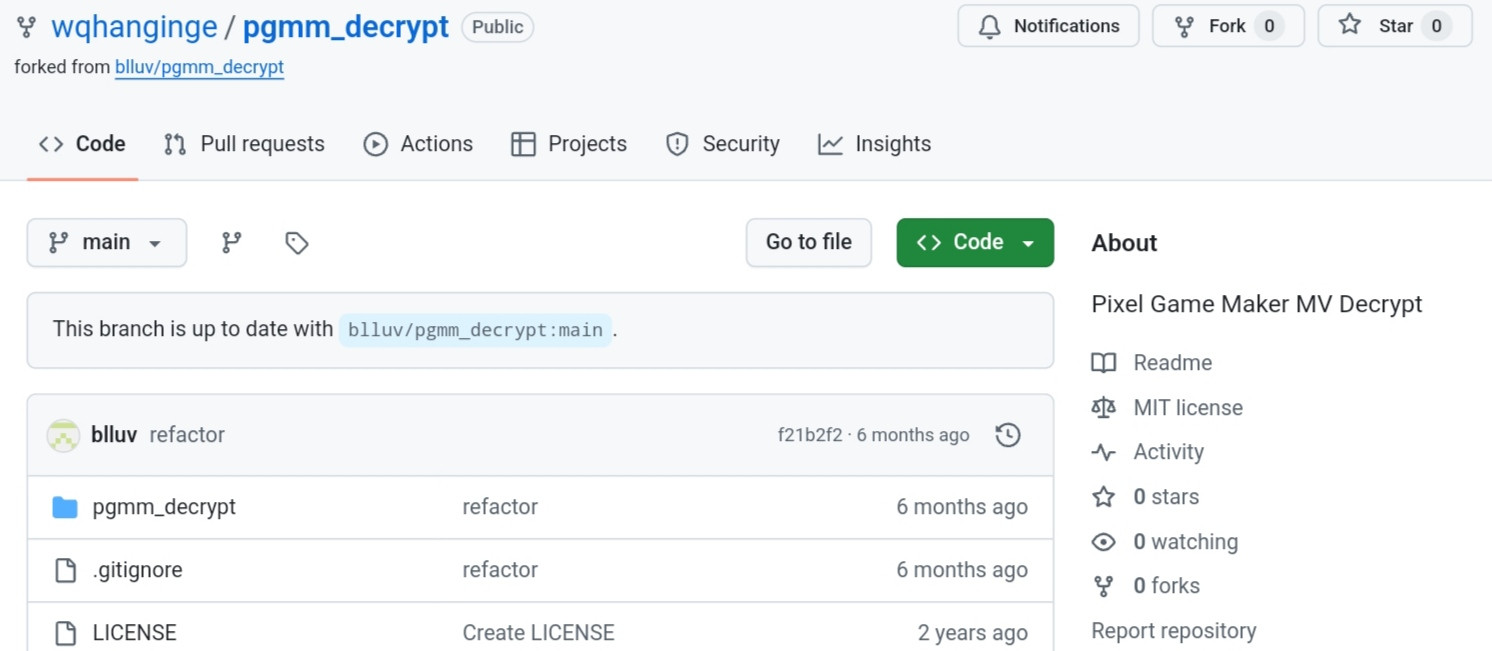View the Insights tab
Screen dimensions: 1492x651
click(874, 144)
